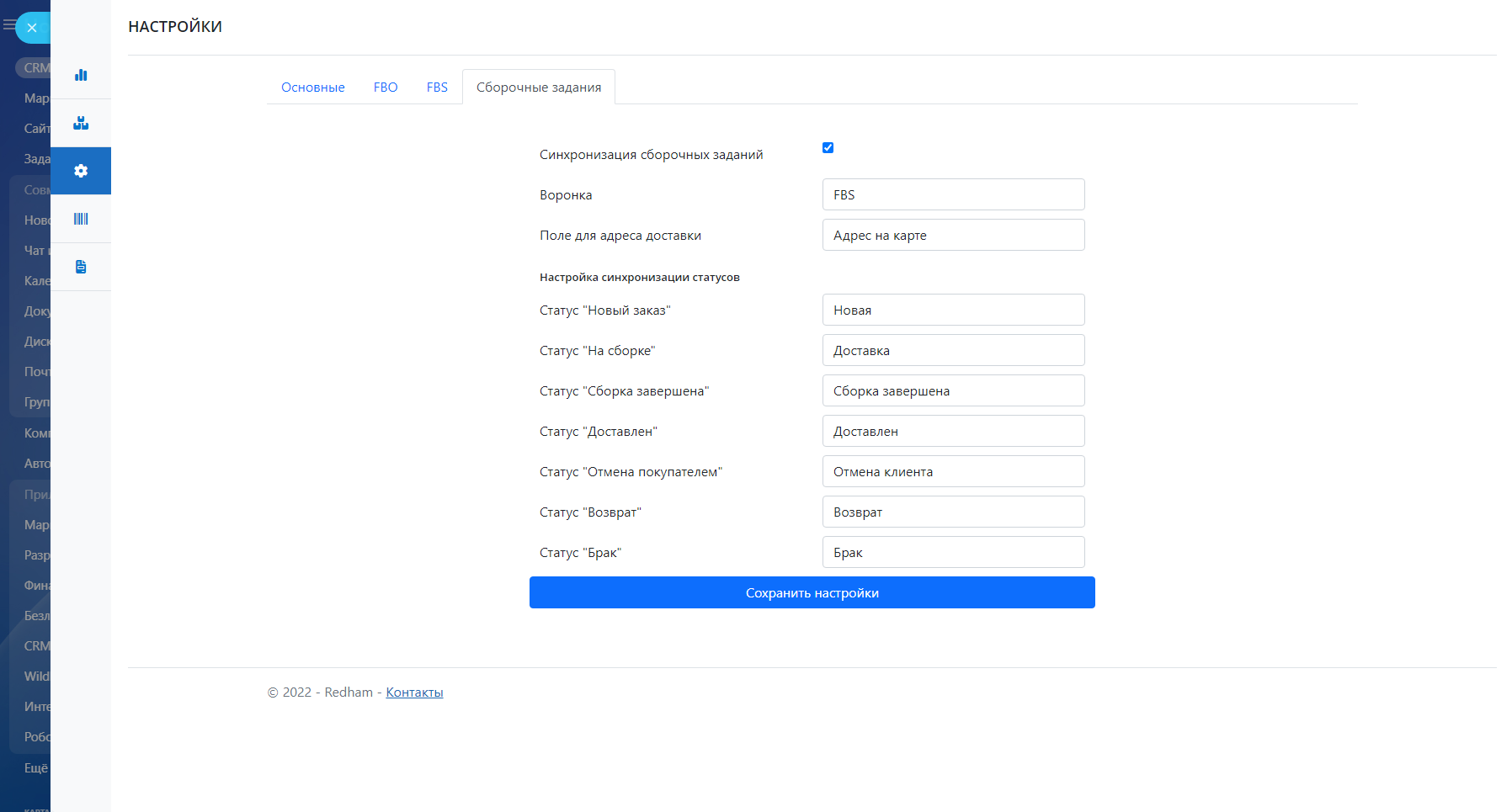Uncheck Синхронизация сборочных заданий checkbox
Viewport: 1512px width, 812px height.
pos(828,148)
